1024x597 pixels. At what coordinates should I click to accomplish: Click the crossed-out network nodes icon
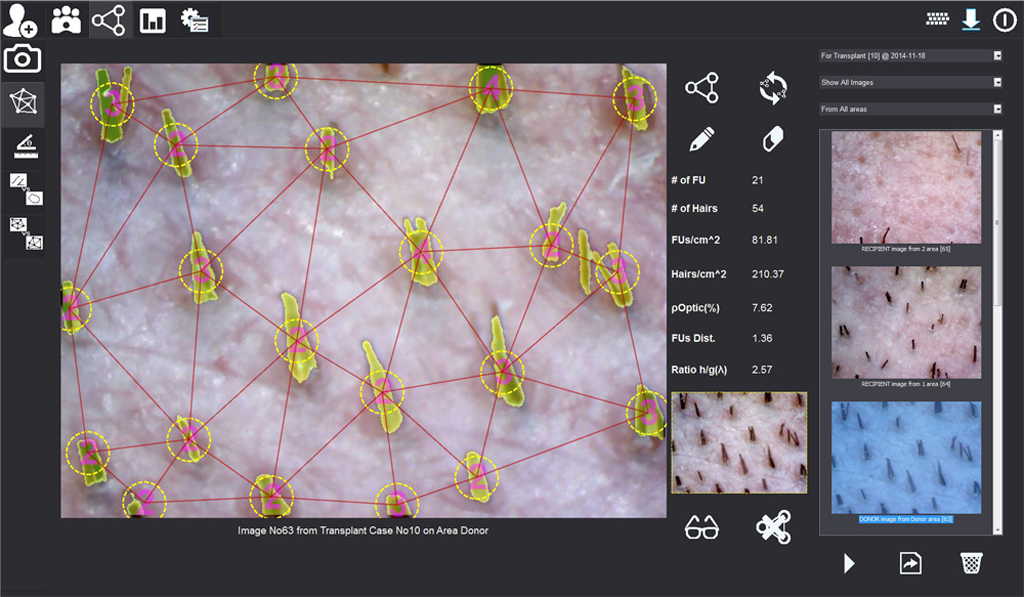[x=773, y=527]
